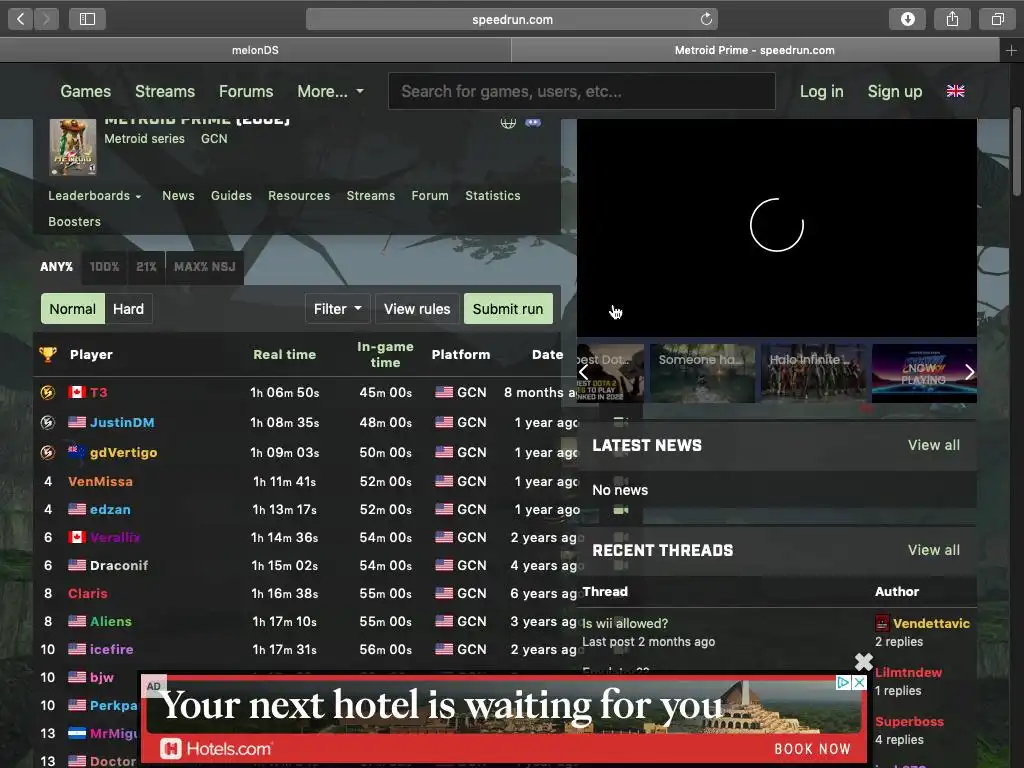
Task: Open 'Is wii allowed?' thread
Action: [x=625, y=624]
